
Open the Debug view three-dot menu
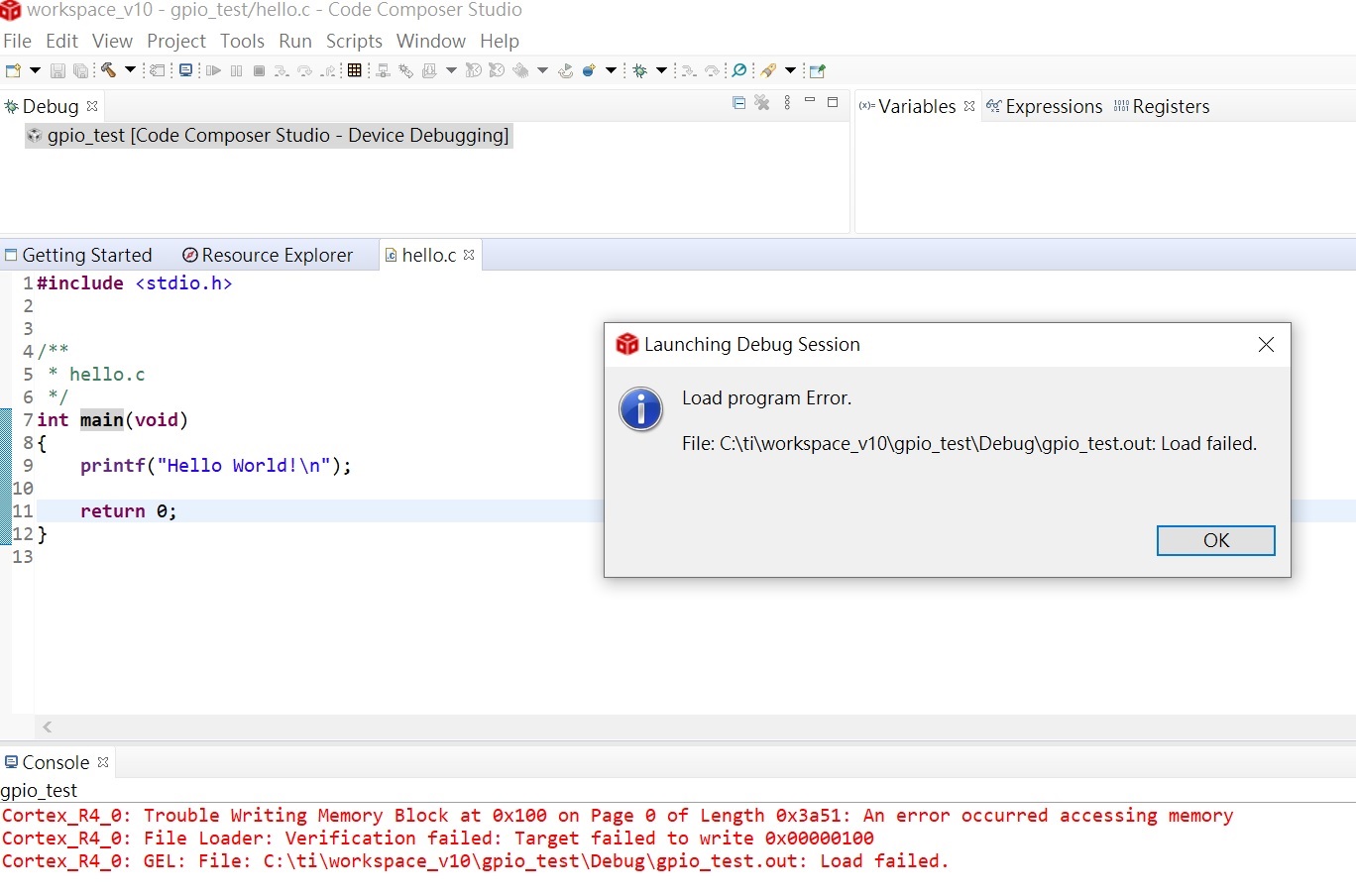[787, 102]
